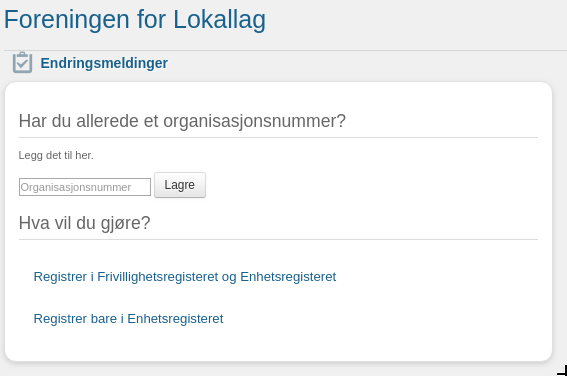The image size is (567, 376).
Task: Click the word 'Enhetsregisteret' ending the first registration link
Action: pyautogui.click(x=288, y=277)
